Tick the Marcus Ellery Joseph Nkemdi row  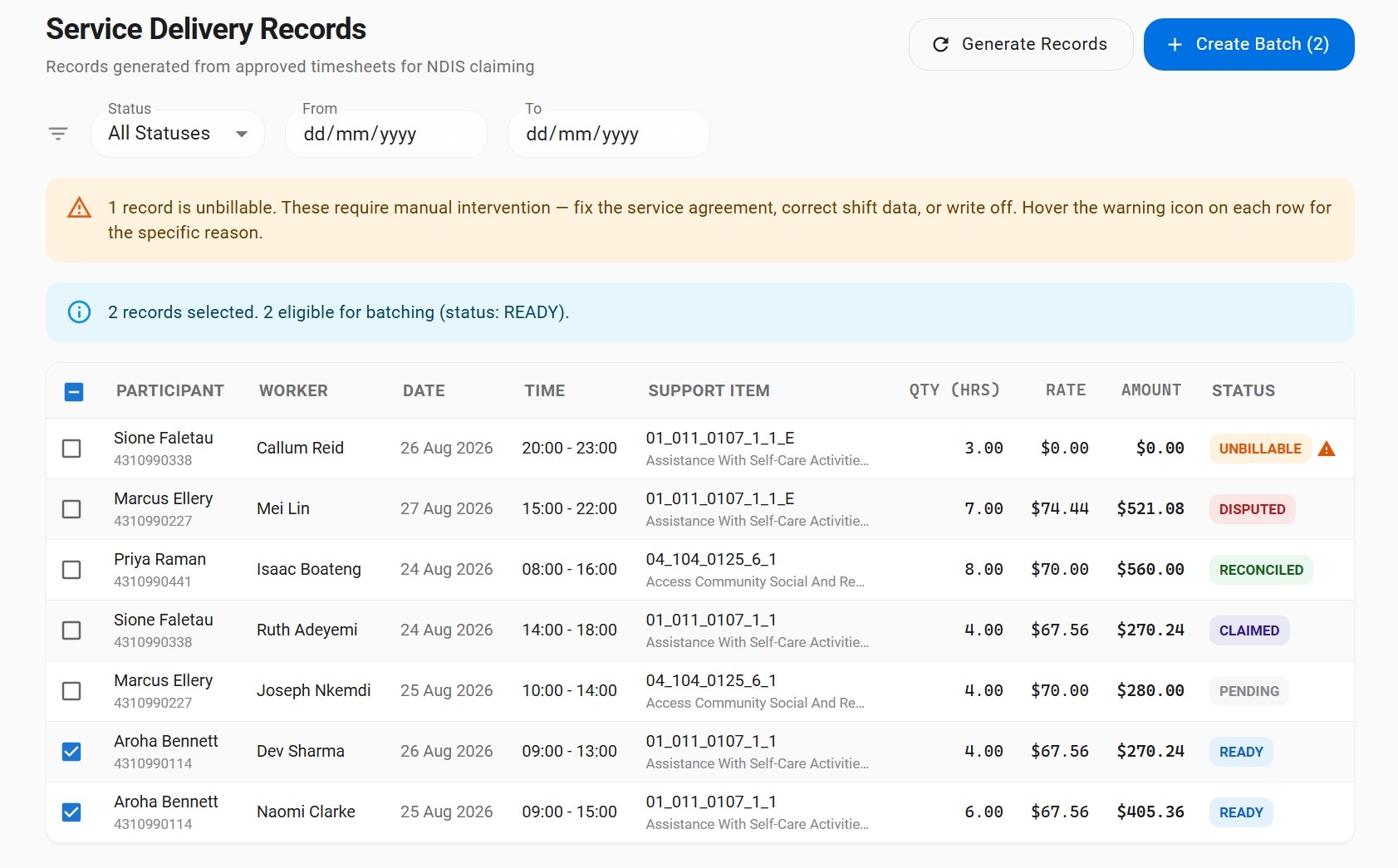(71, 691)
